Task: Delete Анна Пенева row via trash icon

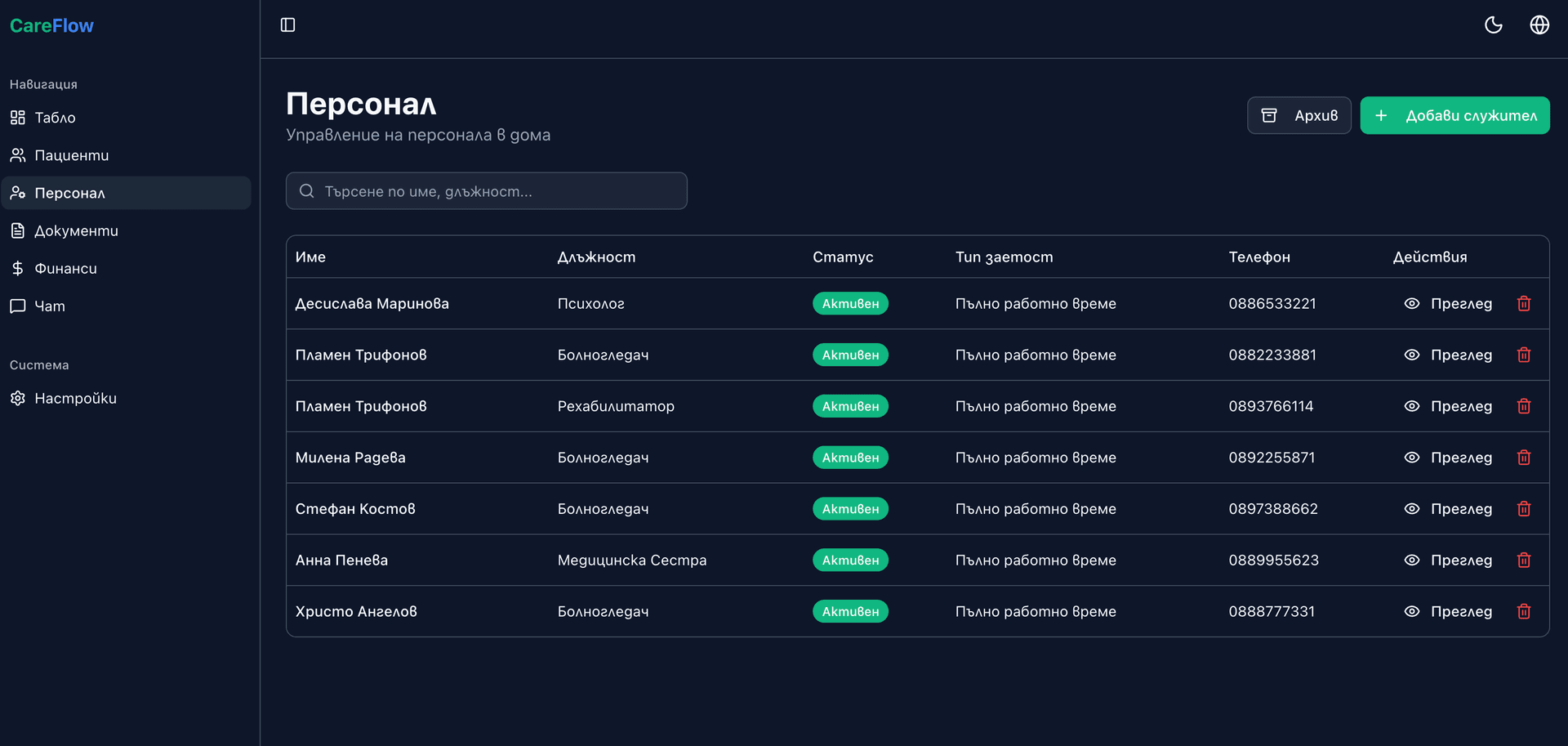Action: (x=1523, y=561)
